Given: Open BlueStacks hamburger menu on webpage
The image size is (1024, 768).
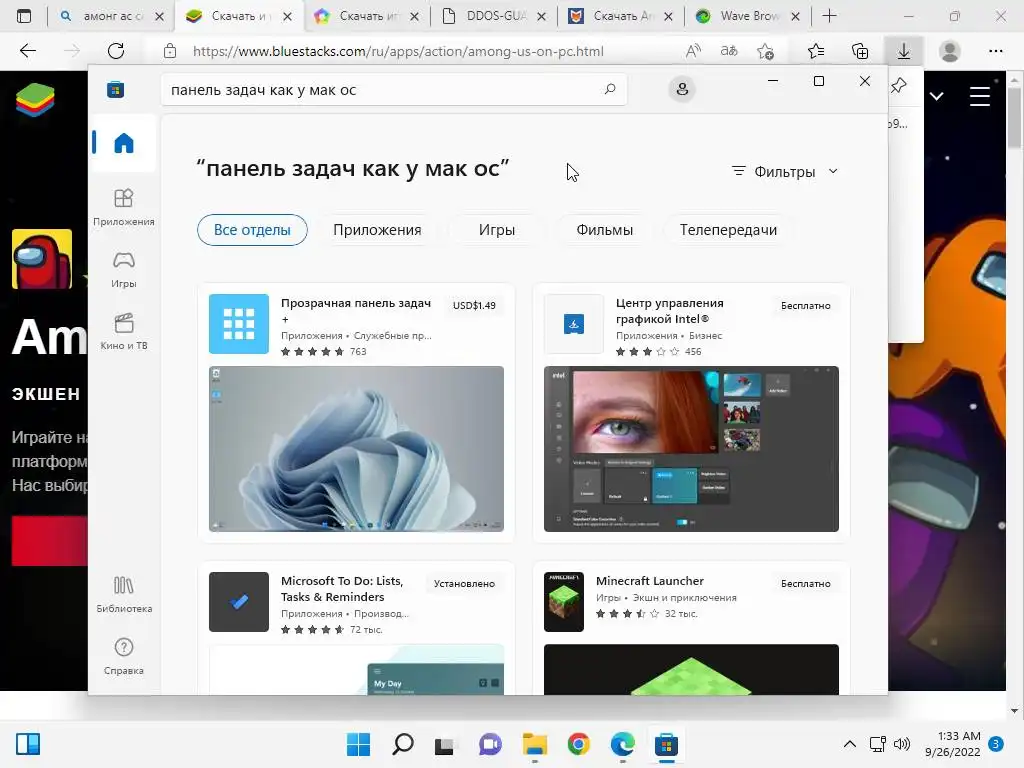Looking at the screenshot, I should point(980,96).
